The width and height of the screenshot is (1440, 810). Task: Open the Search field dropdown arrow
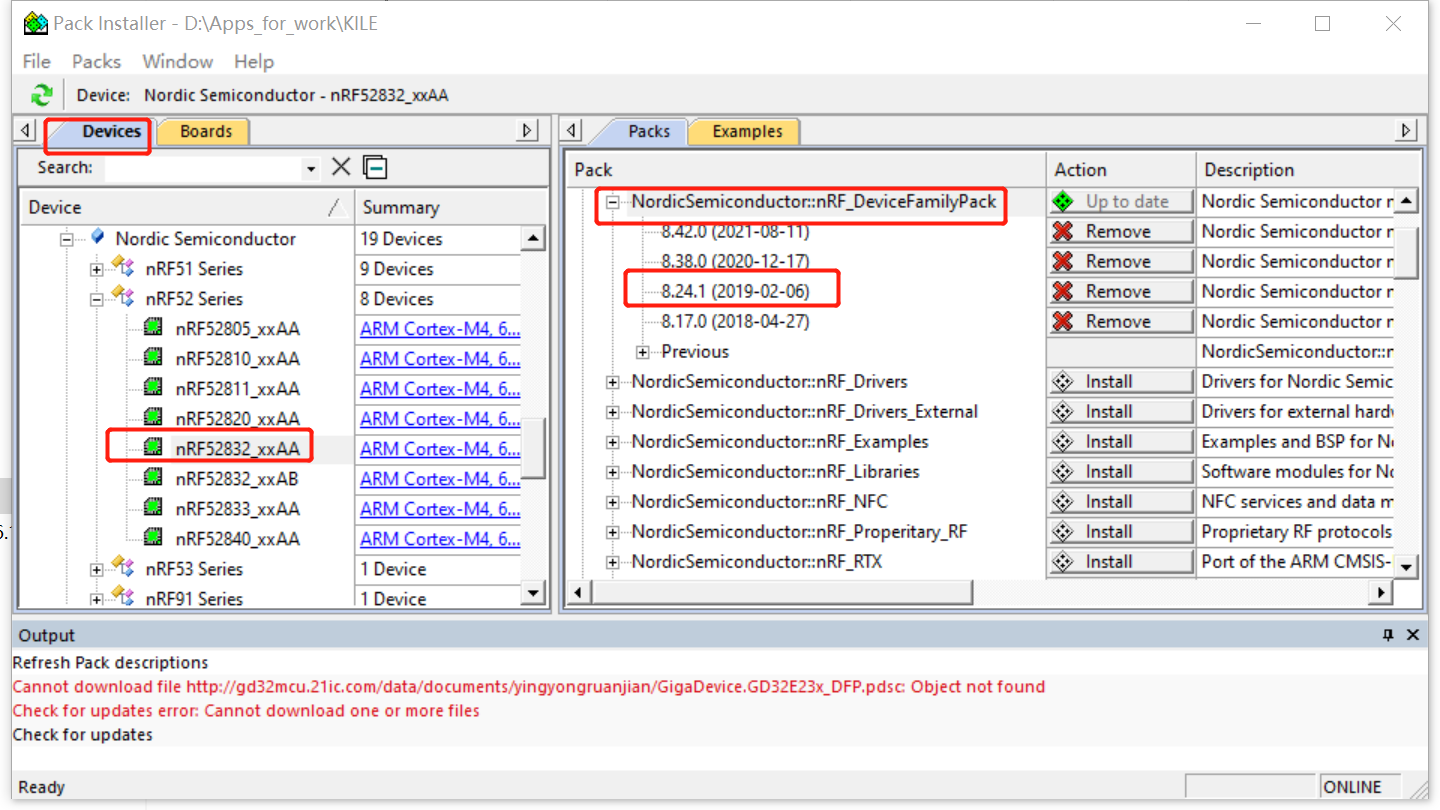pos(311,169)
